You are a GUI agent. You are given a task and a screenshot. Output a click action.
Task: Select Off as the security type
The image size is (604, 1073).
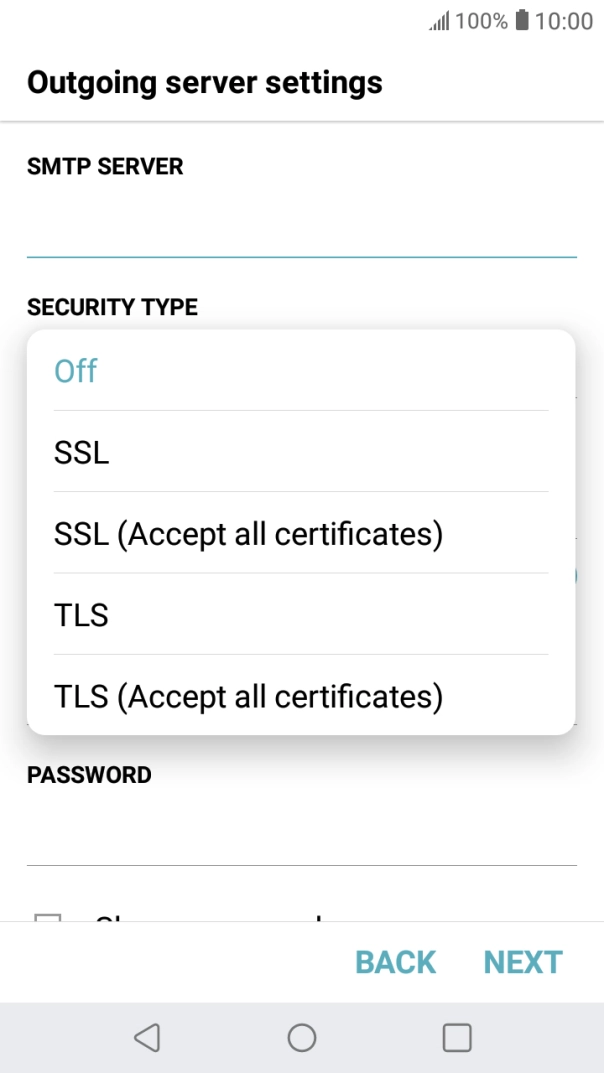(75, 371)
